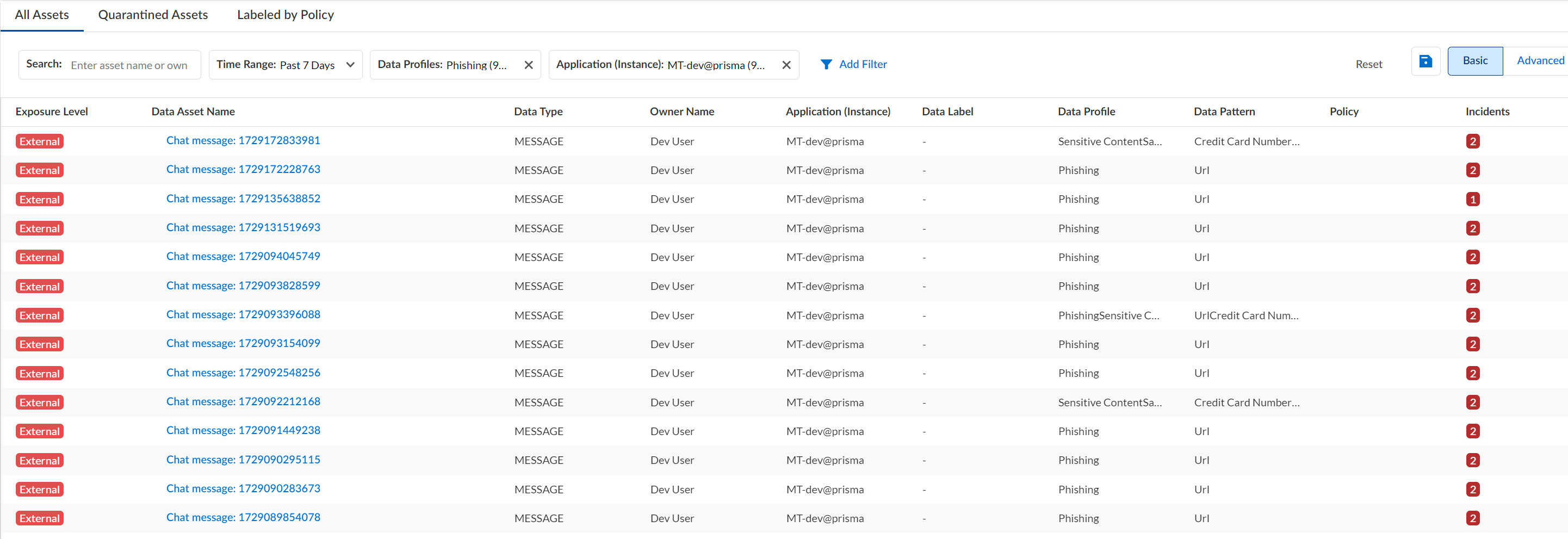Switch to Basic filter mode

1474,61
